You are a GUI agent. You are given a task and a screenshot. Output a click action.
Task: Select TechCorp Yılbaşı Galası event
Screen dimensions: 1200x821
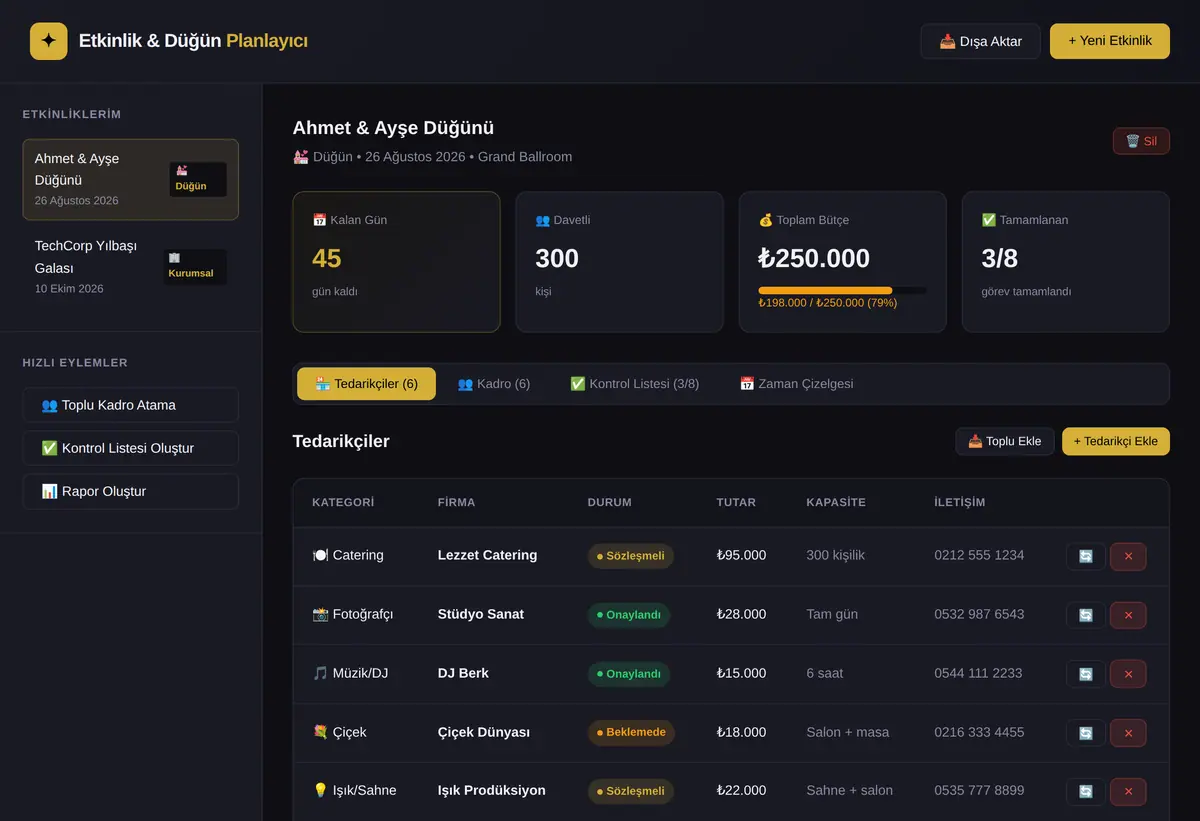click(131, 266)
